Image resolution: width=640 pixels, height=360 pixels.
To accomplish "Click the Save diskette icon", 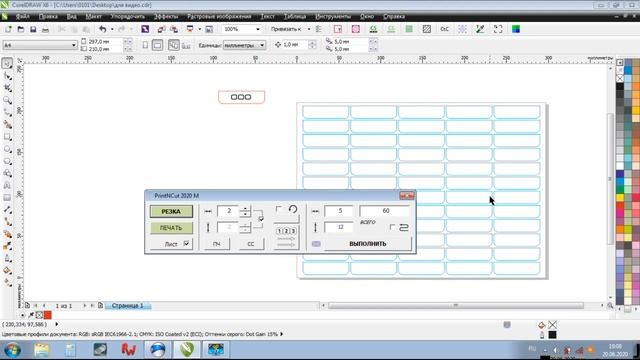I will click(33, 29).
